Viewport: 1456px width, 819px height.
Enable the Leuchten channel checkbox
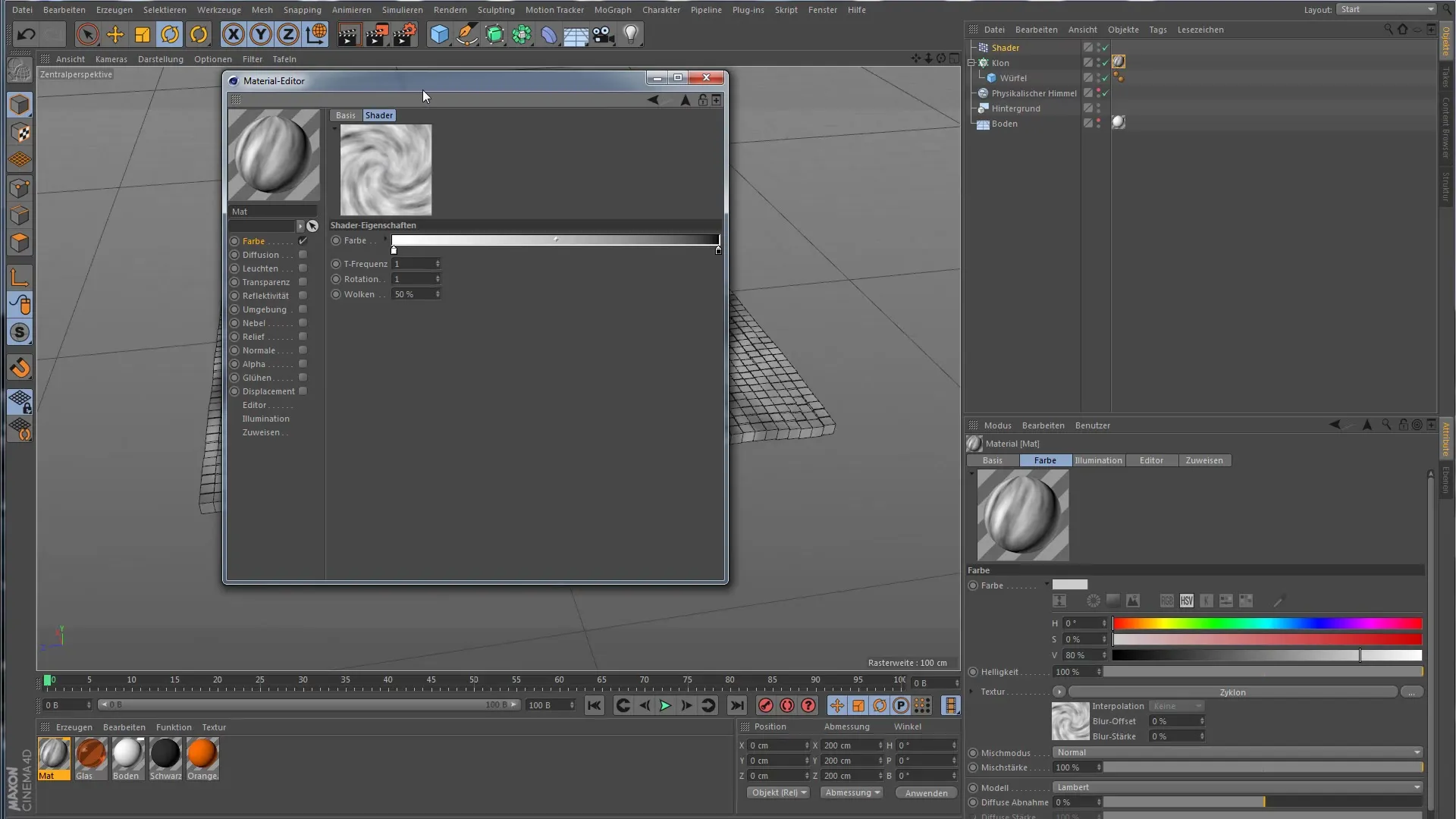tap(303, 268)
